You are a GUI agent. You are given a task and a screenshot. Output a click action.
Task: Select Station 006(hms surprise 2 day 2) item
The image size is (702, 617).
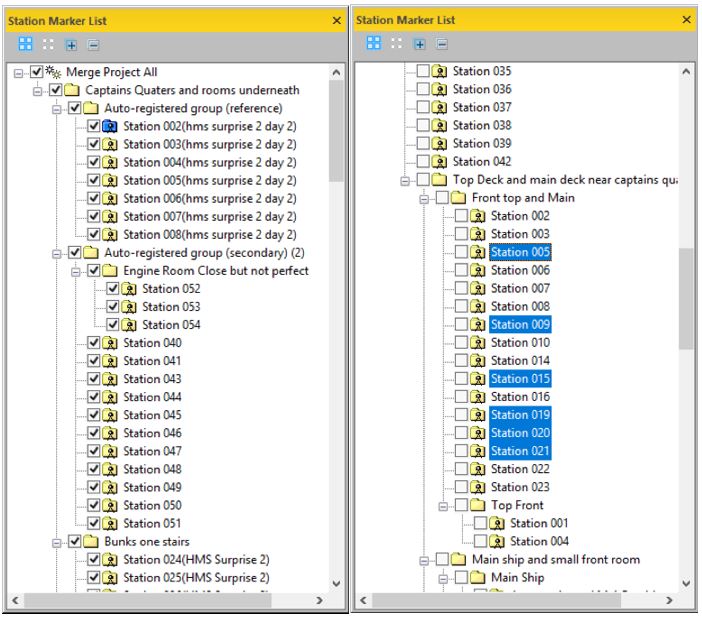[210, 198]
